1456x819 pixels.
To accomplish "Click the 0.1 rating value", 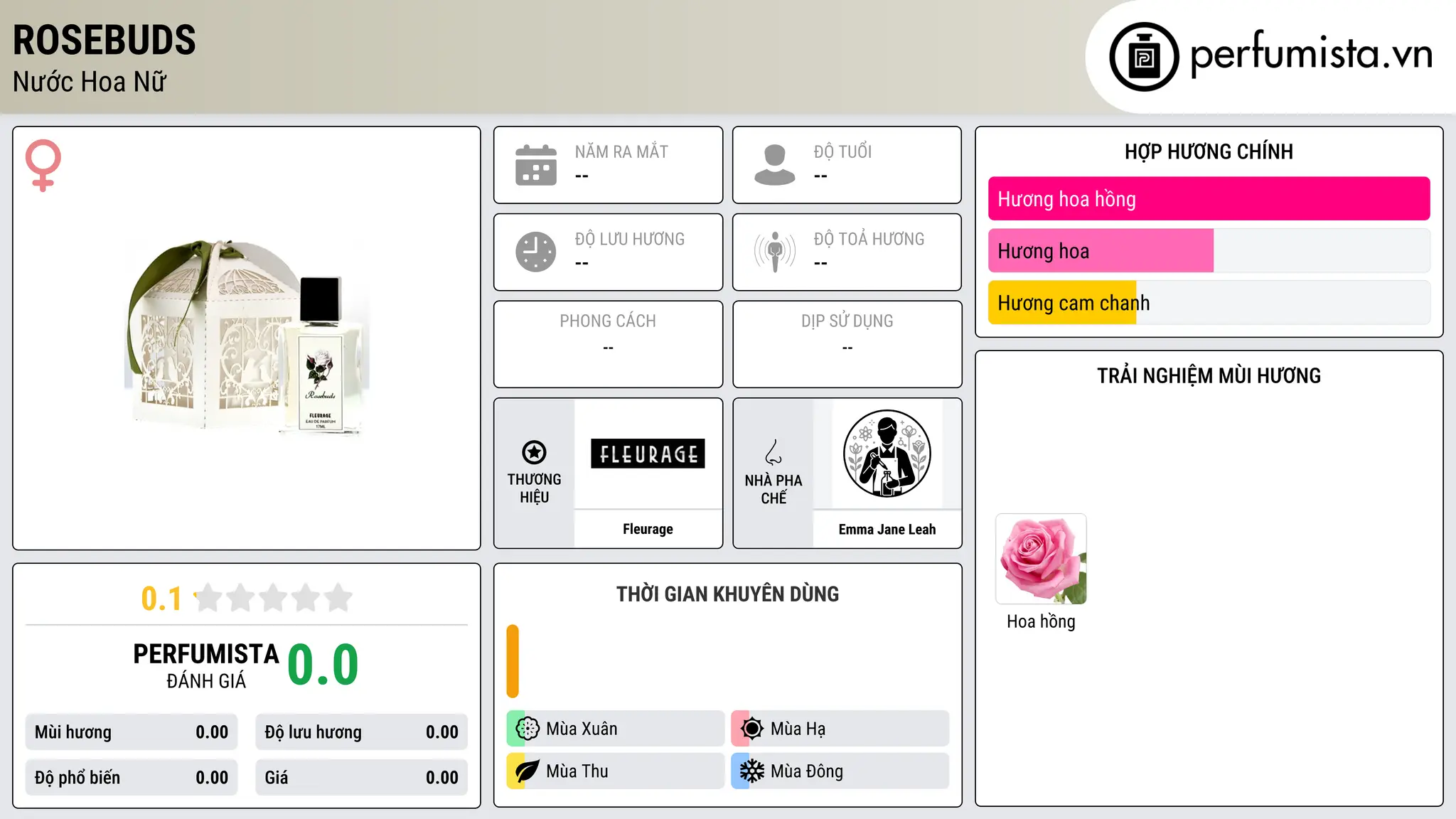I will [x=161, y=599].
